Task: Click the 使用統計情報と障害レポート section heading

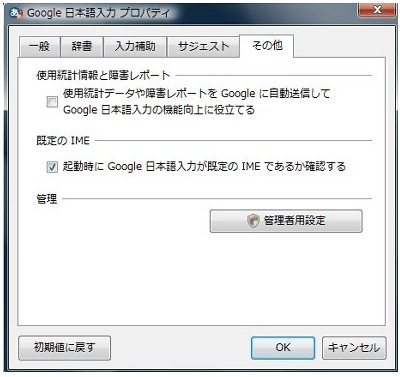Action: point(103,76)
